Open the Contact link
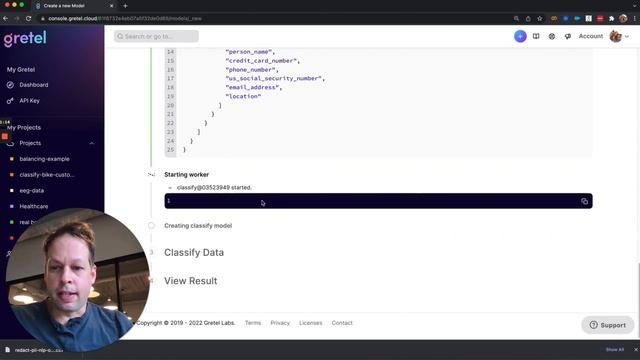Screen dimensions: 640x360 342,323
